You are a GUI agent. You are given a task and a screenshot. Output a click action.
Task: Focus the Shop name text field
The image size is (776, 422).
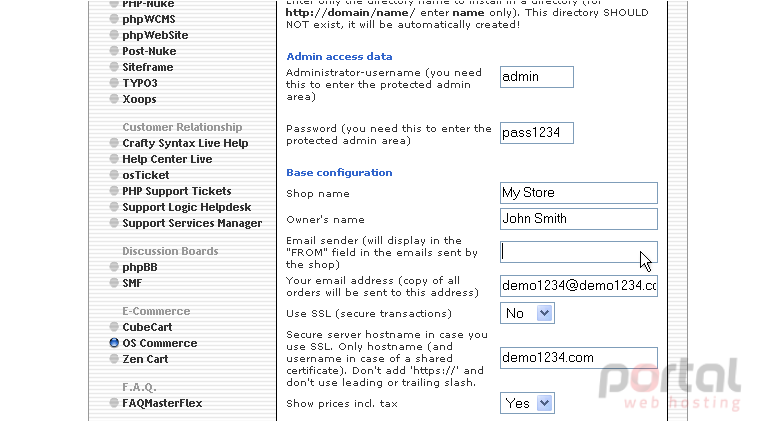[x=579, y=193]
